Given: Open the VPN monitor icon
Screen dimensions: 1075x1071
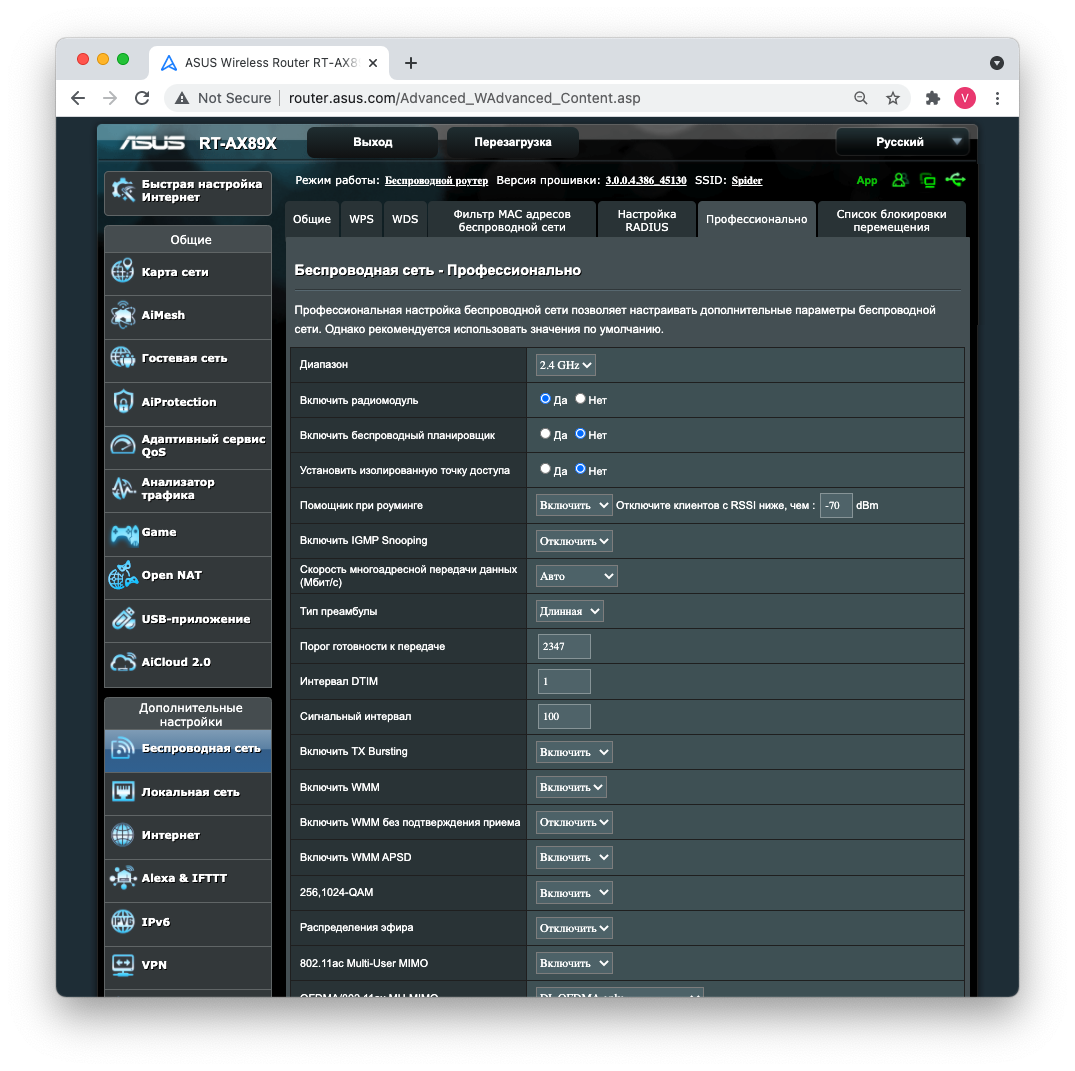Looking at the screenshot, I should (123, 965).
